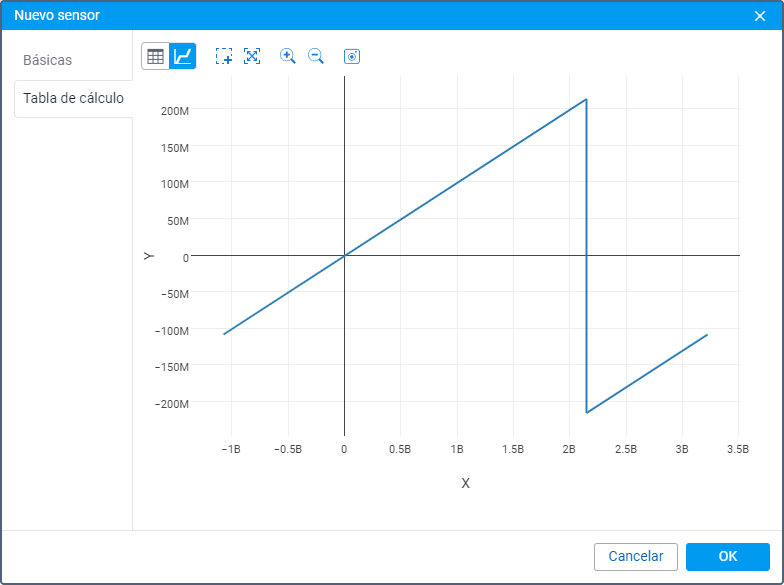Image resolution: width=784 pixels, height=585 pixels.
Task: Close the Nuevo sensor dialog
Action: (x=760, y=16)
